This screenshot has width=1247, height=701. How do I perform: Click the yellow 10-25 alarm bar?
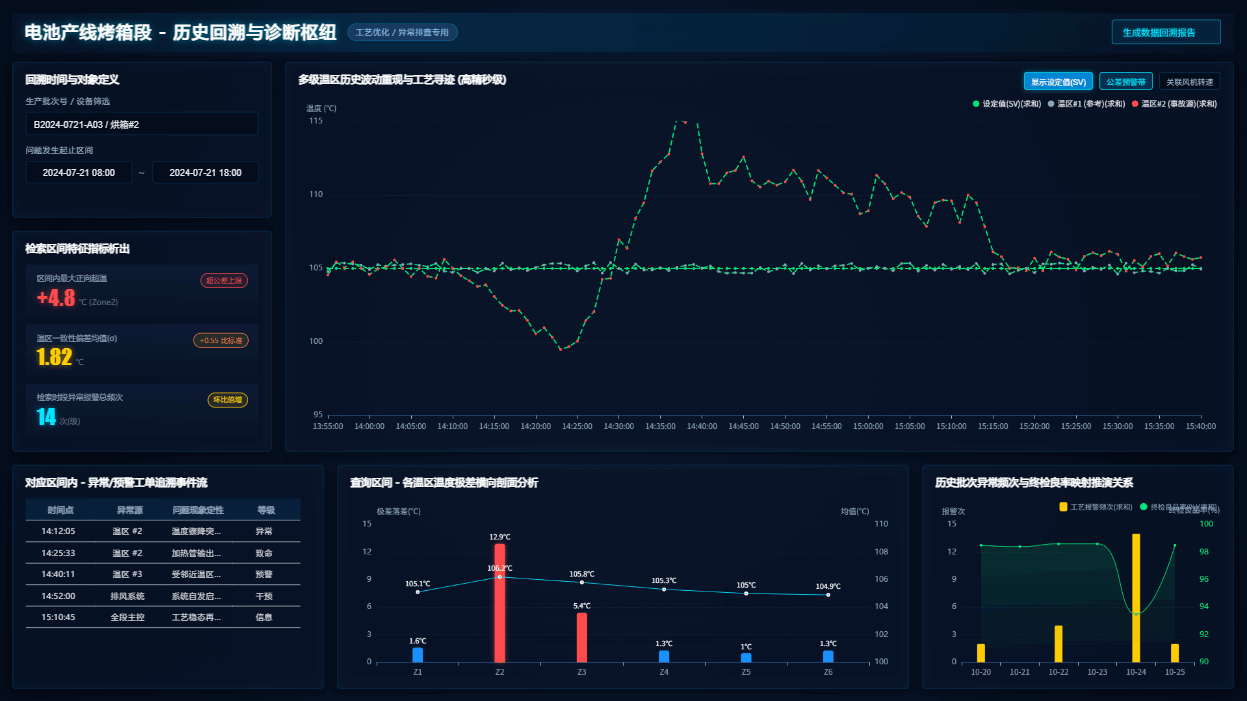[x=1175, y=653]
